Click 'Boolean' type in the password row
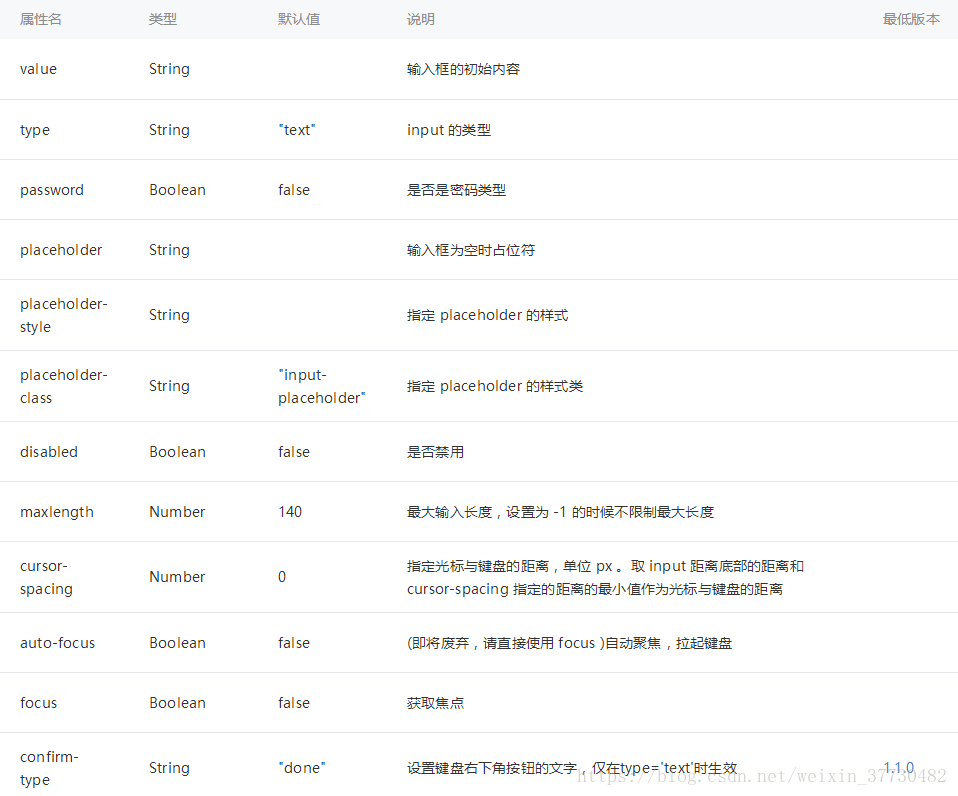The image size is (958, 796). 177,190
